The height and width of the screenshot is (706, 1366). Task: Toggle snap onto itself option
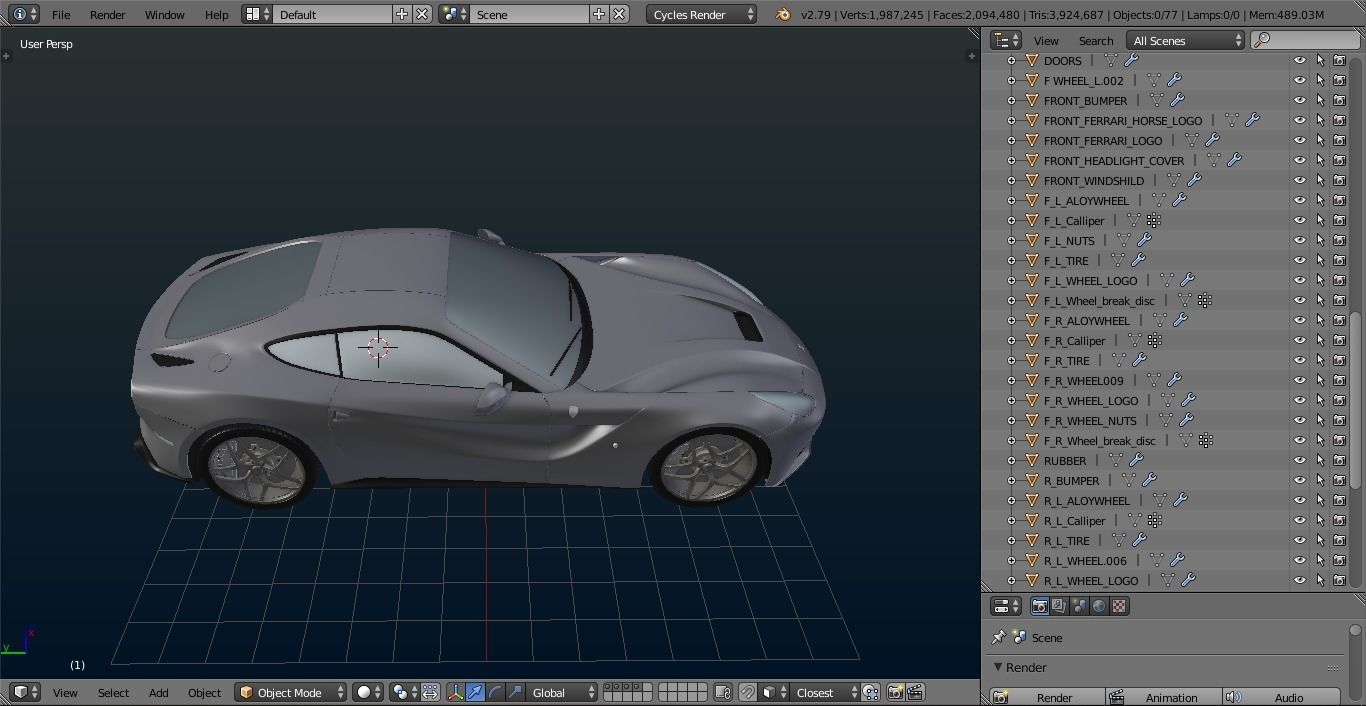[871, 692]
